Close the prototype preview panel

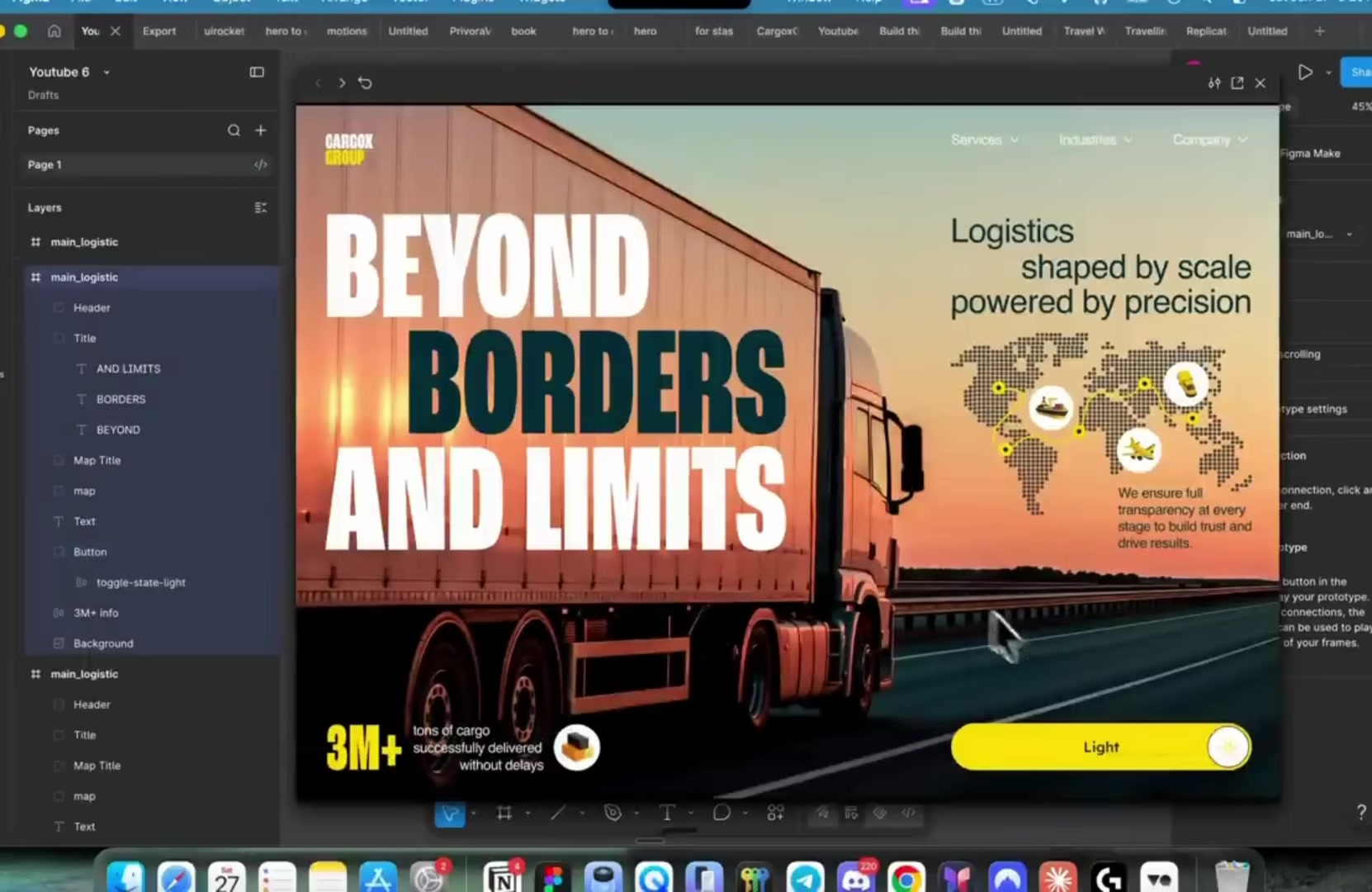[1261, 83]
